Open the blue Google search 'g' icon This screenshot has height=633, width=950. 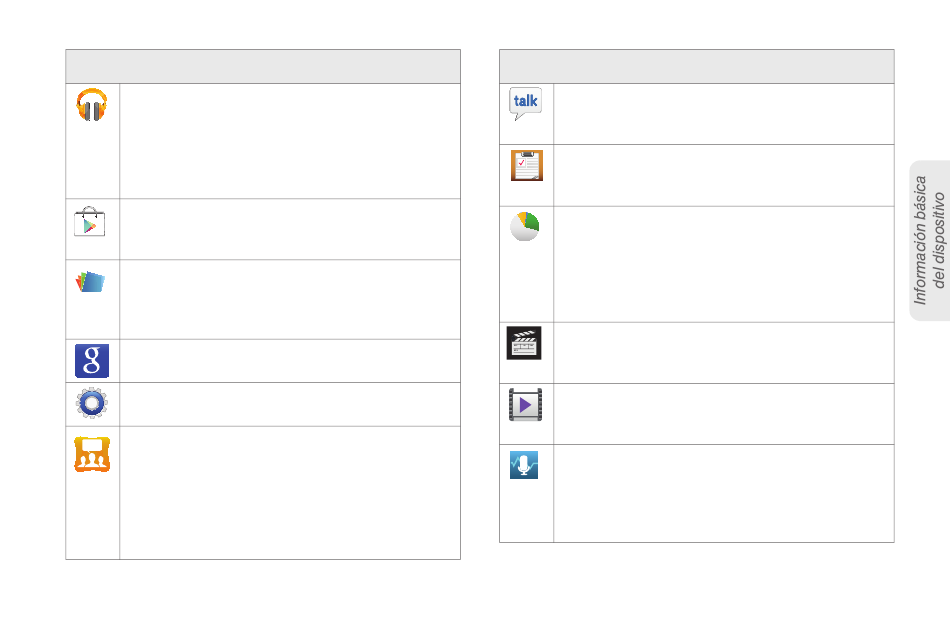point(91,361)
